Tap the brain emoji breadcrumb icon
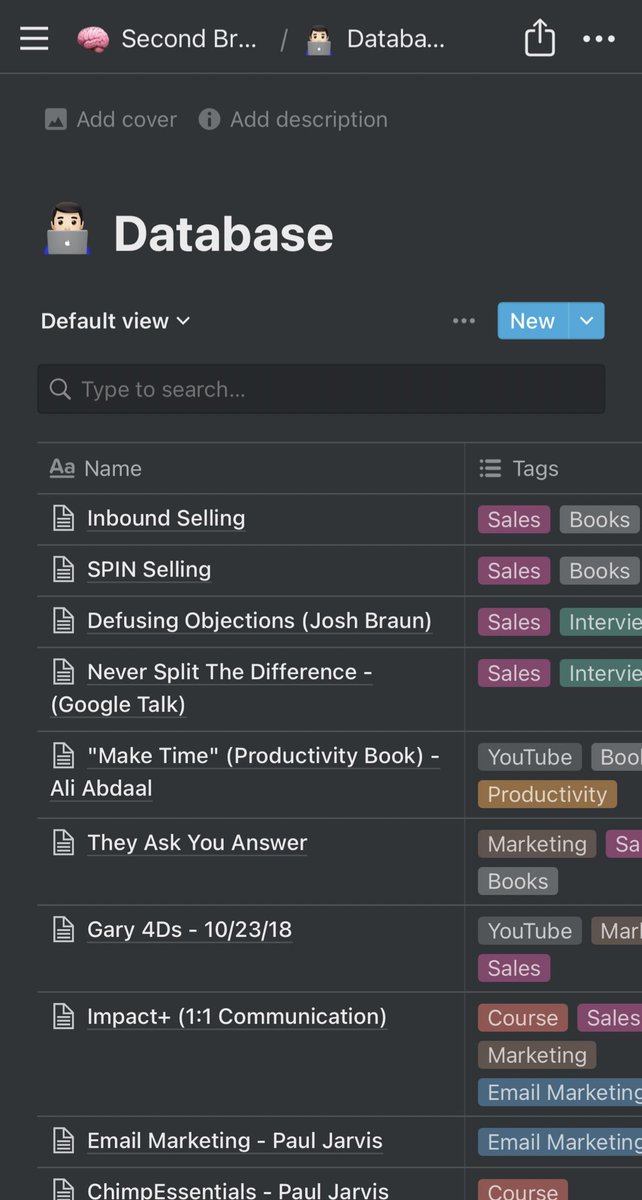 tap(93, 39)
